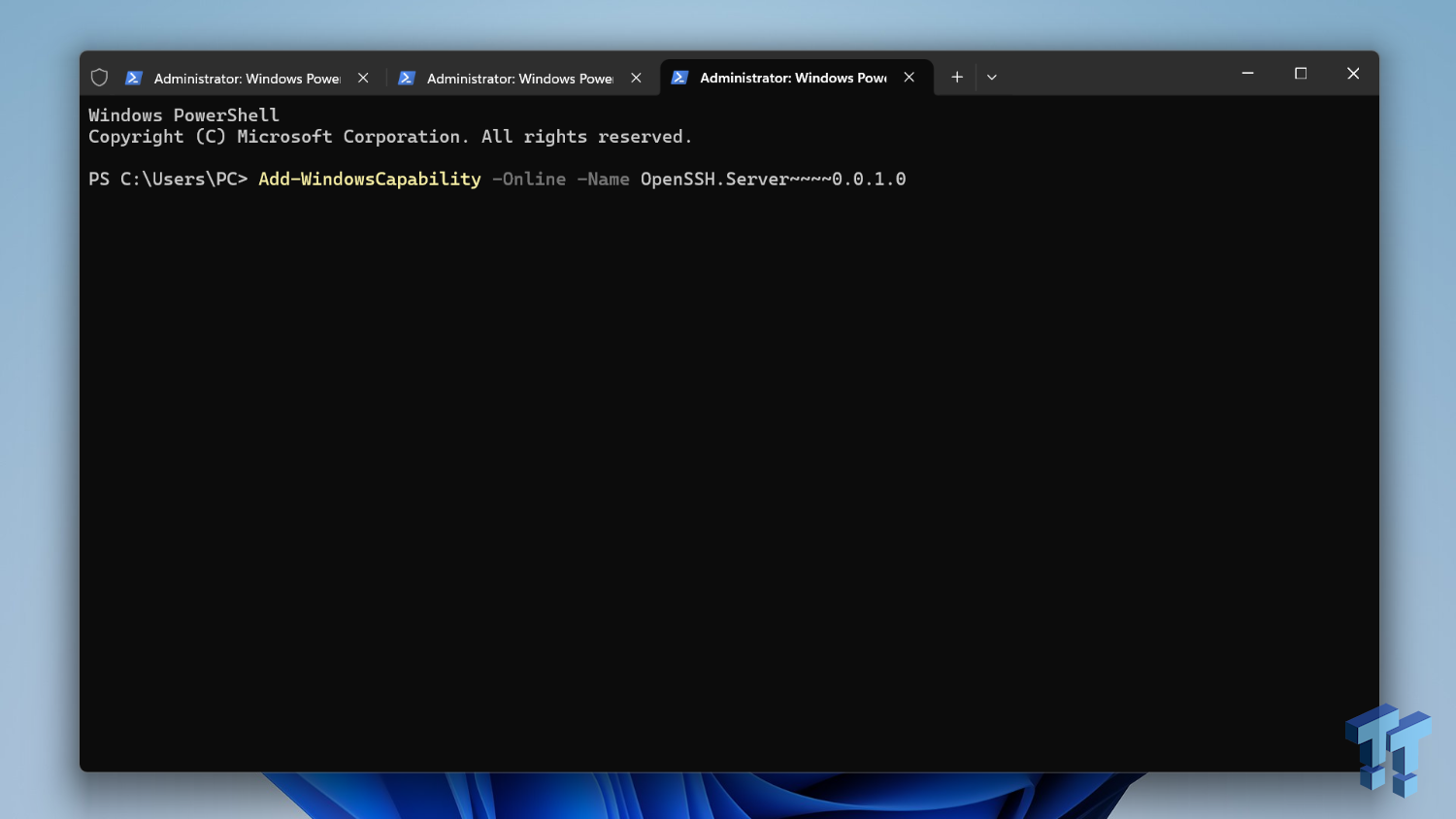Viewport: 1456px width, 819px height.
Task: Click the -Online parameter text
Action: click(529, 180)
